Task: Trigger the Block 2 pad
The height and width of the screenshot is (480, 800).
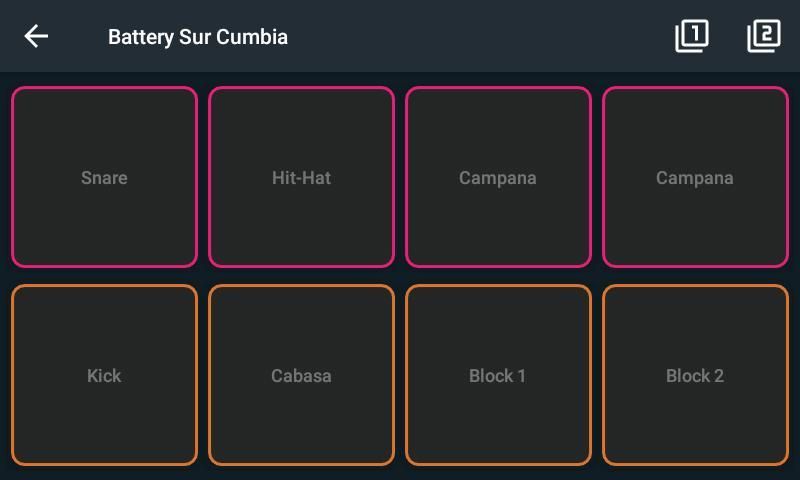Action: click(x=695, y=375)
